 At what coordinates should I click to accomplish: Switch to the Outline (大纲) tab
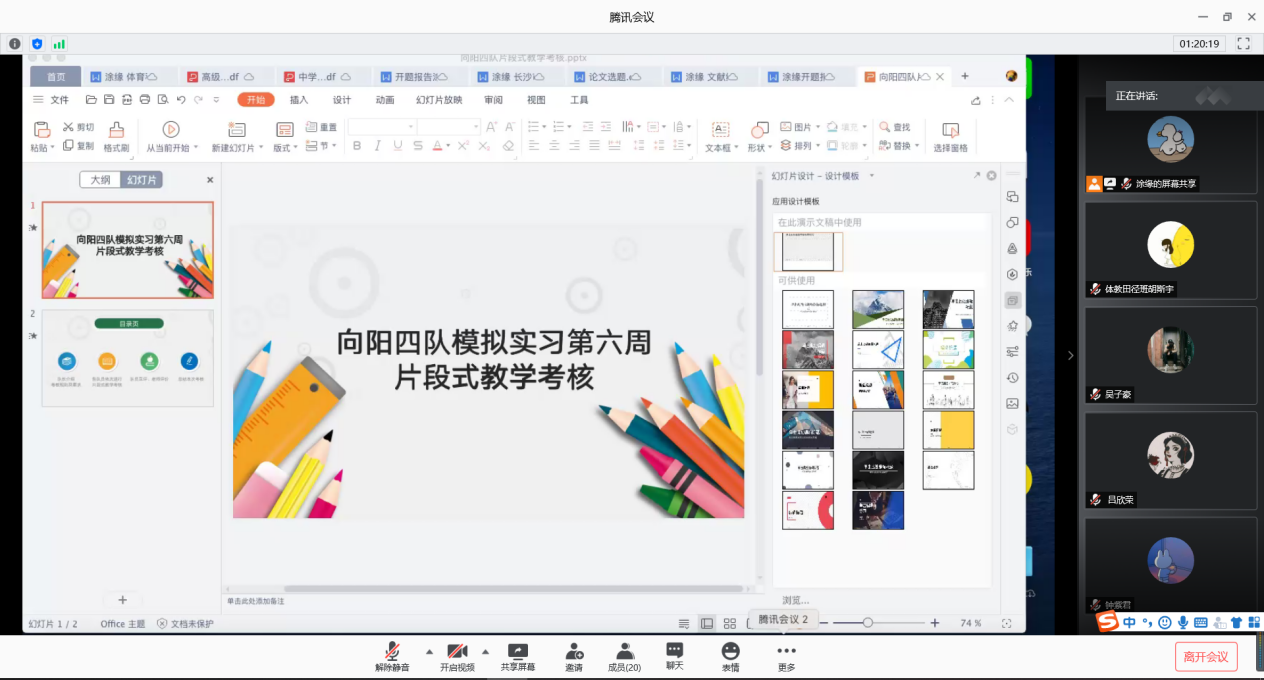pos(100,180)
